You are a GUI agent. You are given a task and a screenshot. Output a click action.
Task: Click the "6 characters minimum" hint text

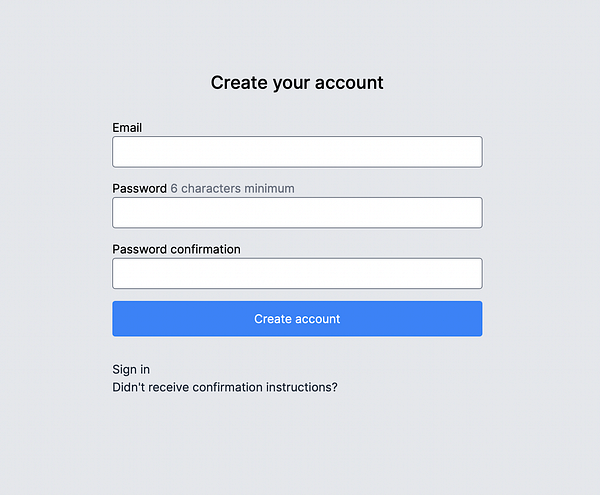[x=232, y=188]
